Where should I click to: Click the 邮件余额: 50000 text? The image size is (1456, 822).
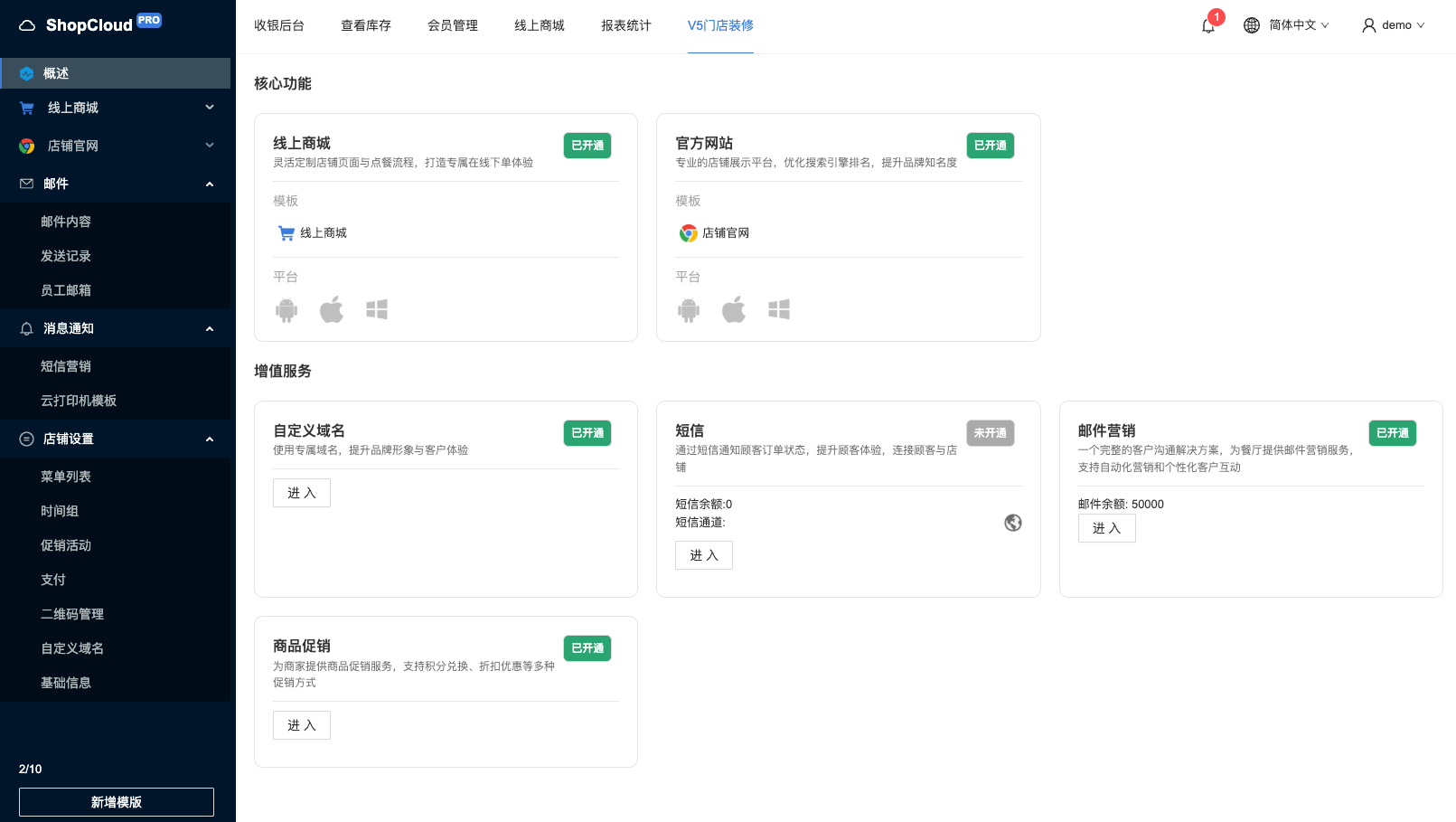tap(1121, 505)
